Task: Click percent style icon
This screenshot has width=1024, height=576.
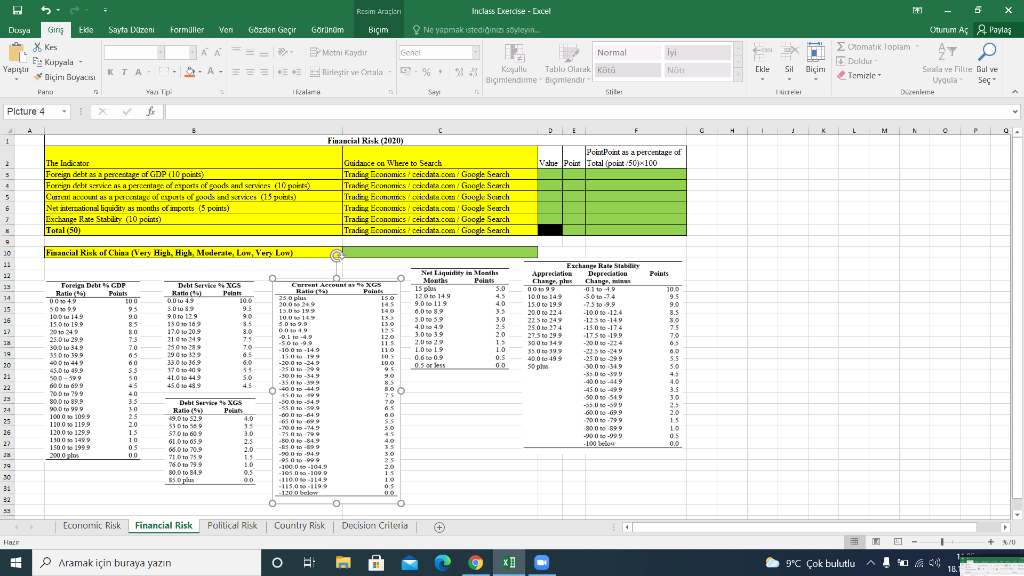Action: [426, 72]
